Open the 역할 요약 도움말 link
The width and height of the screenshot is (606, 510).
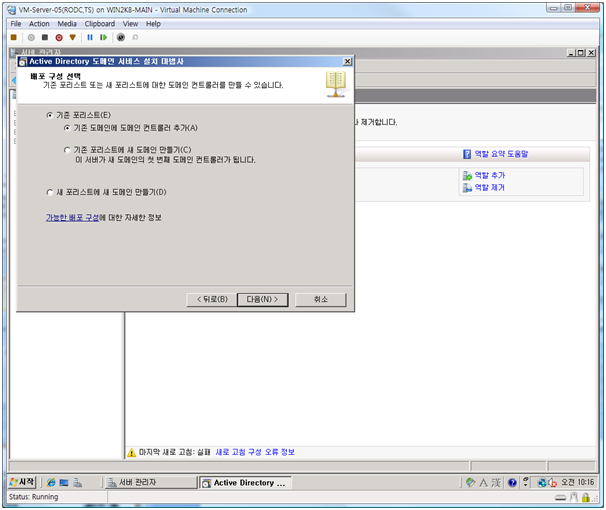[501, 154]
